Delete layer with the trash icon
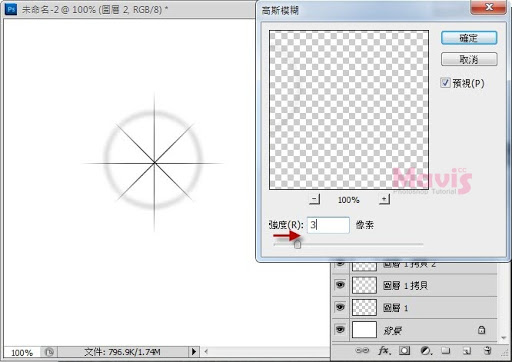The width and height of the screenshot is (512, 362). click(487, 350)
